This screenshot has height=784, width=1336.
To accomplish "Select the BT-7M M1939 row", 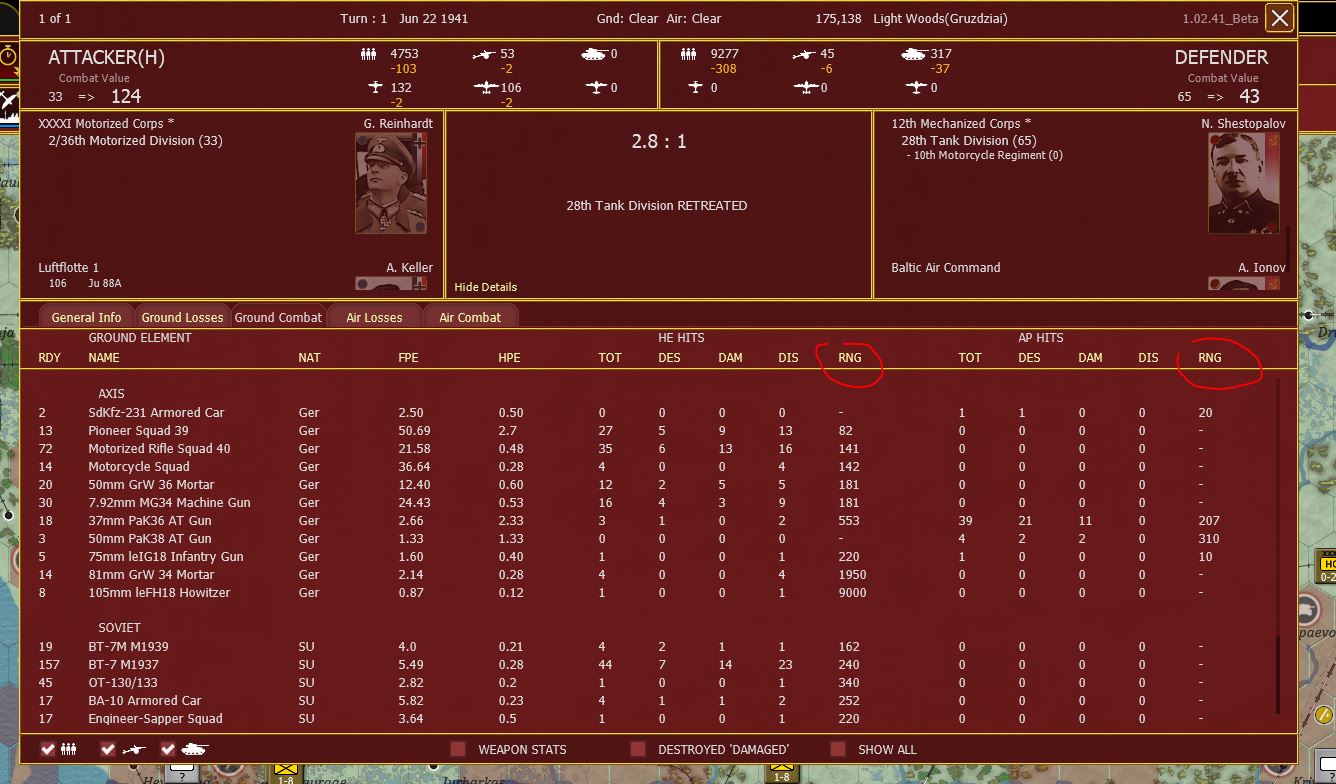I will (x=648, y=647).
